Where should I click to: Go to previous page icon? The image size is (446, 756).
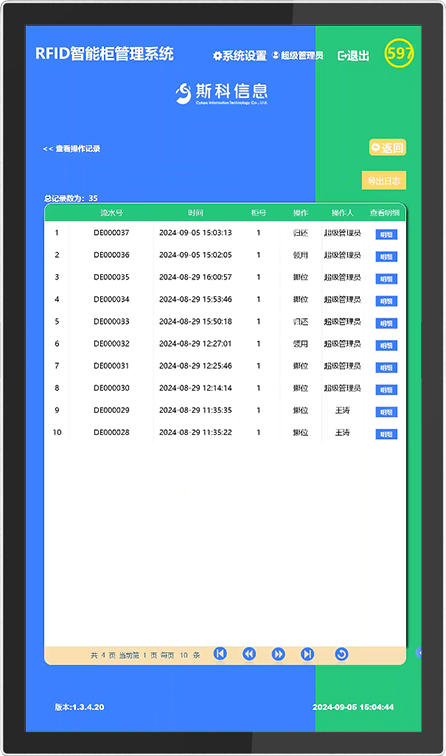[x=249, y=654]
